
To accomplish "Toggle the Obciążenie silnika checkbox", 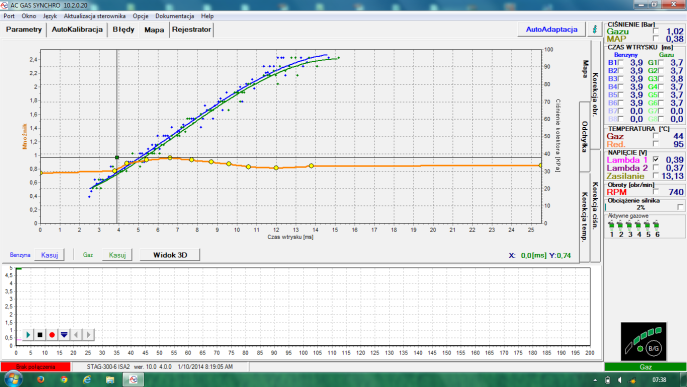I will [x=680, y=207].
